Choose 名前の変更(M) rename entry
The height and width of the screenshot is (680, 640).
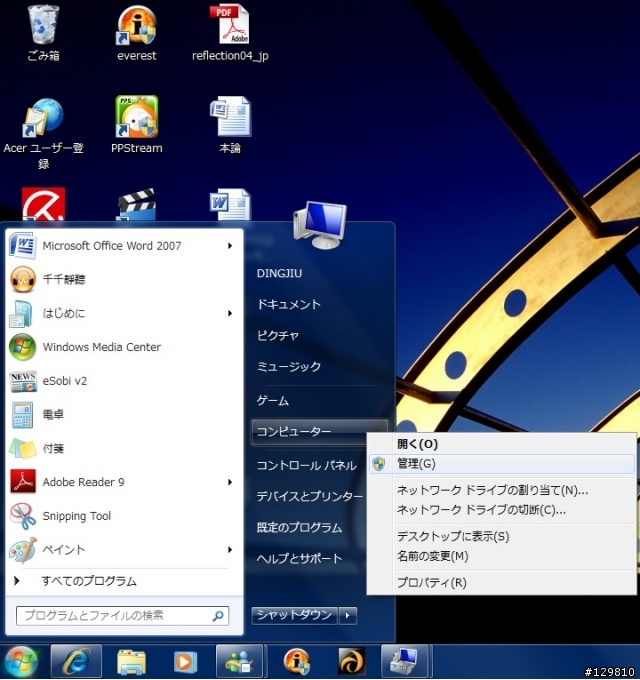point(501,556)
